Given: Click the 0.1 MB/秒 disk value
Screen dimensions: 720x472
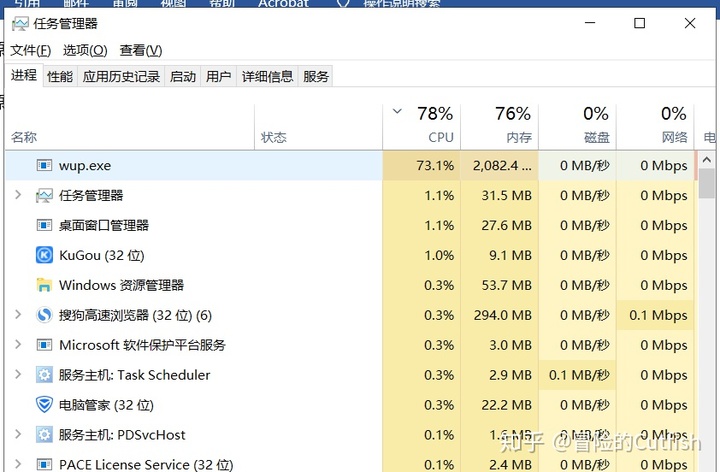Looking at the screenshot, I should point(579,375).
